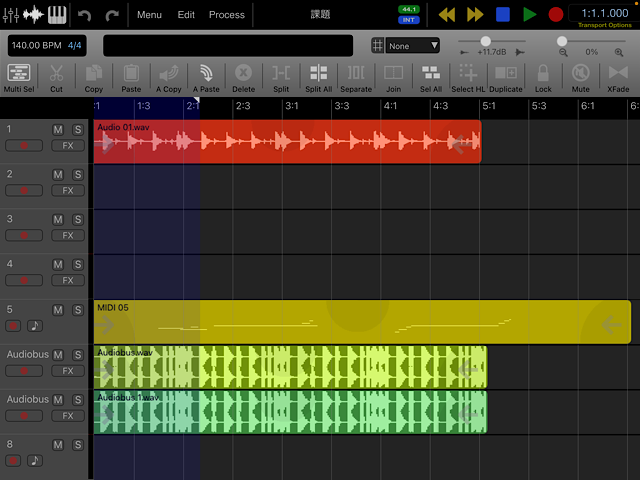Click the redo arrow
The height and width of the screenshot is (480, 640).
click(x=112, y=16)
